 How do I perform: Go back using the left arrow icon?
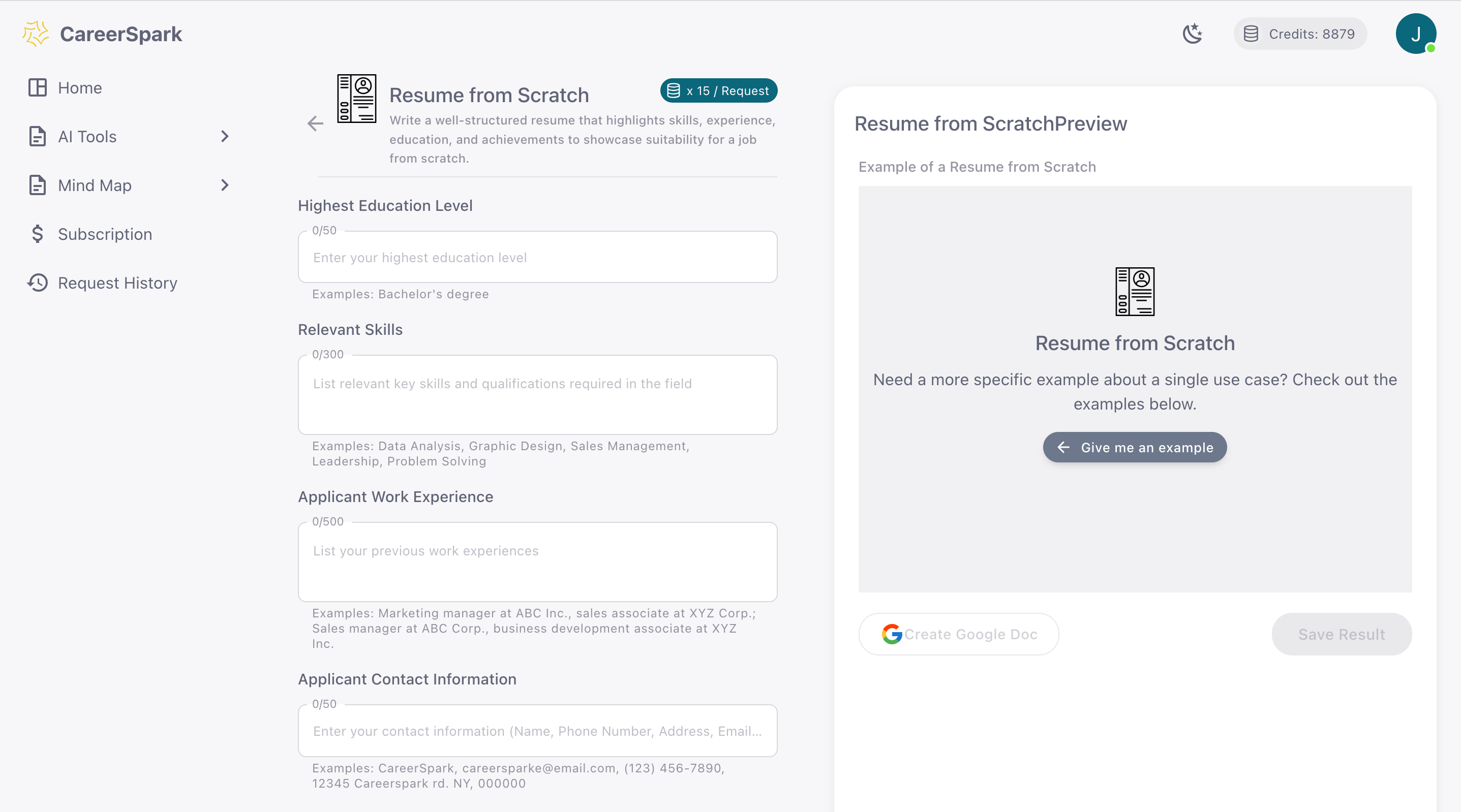315,123
